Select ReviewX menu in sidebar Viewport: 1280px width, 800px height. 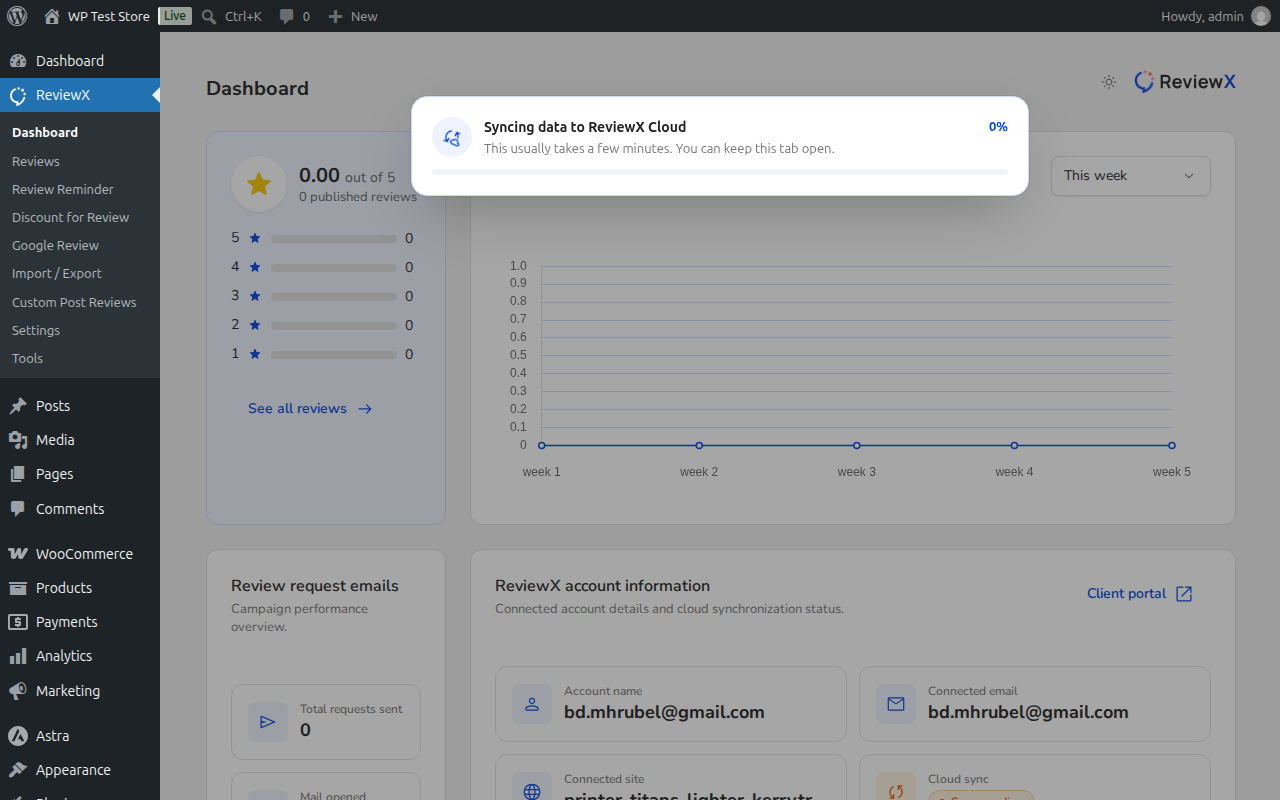(80, 95)
